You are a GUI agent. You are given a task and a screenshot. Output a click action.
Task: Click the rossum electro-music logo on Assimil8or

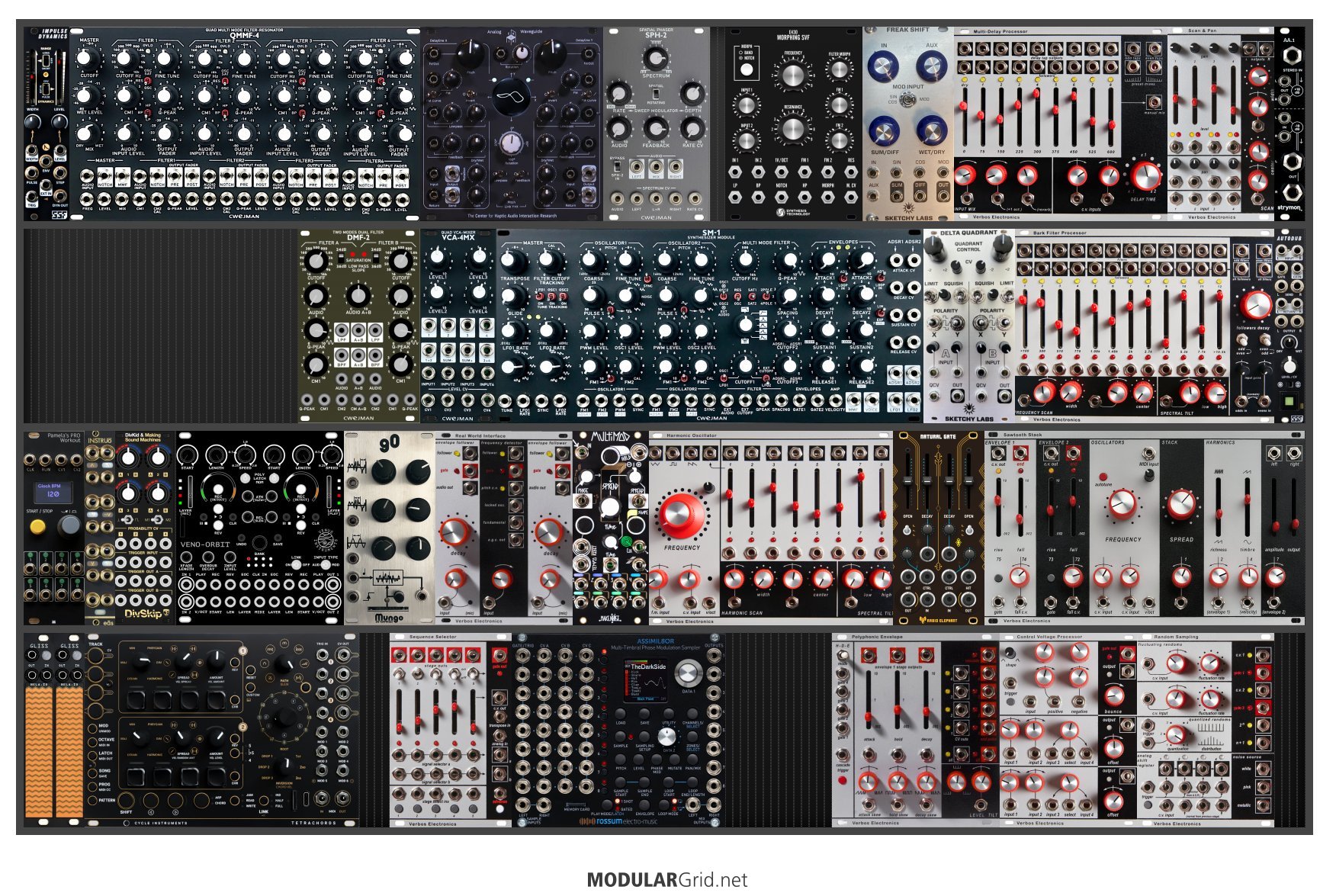pyautogui.click(x=618, y=821)
